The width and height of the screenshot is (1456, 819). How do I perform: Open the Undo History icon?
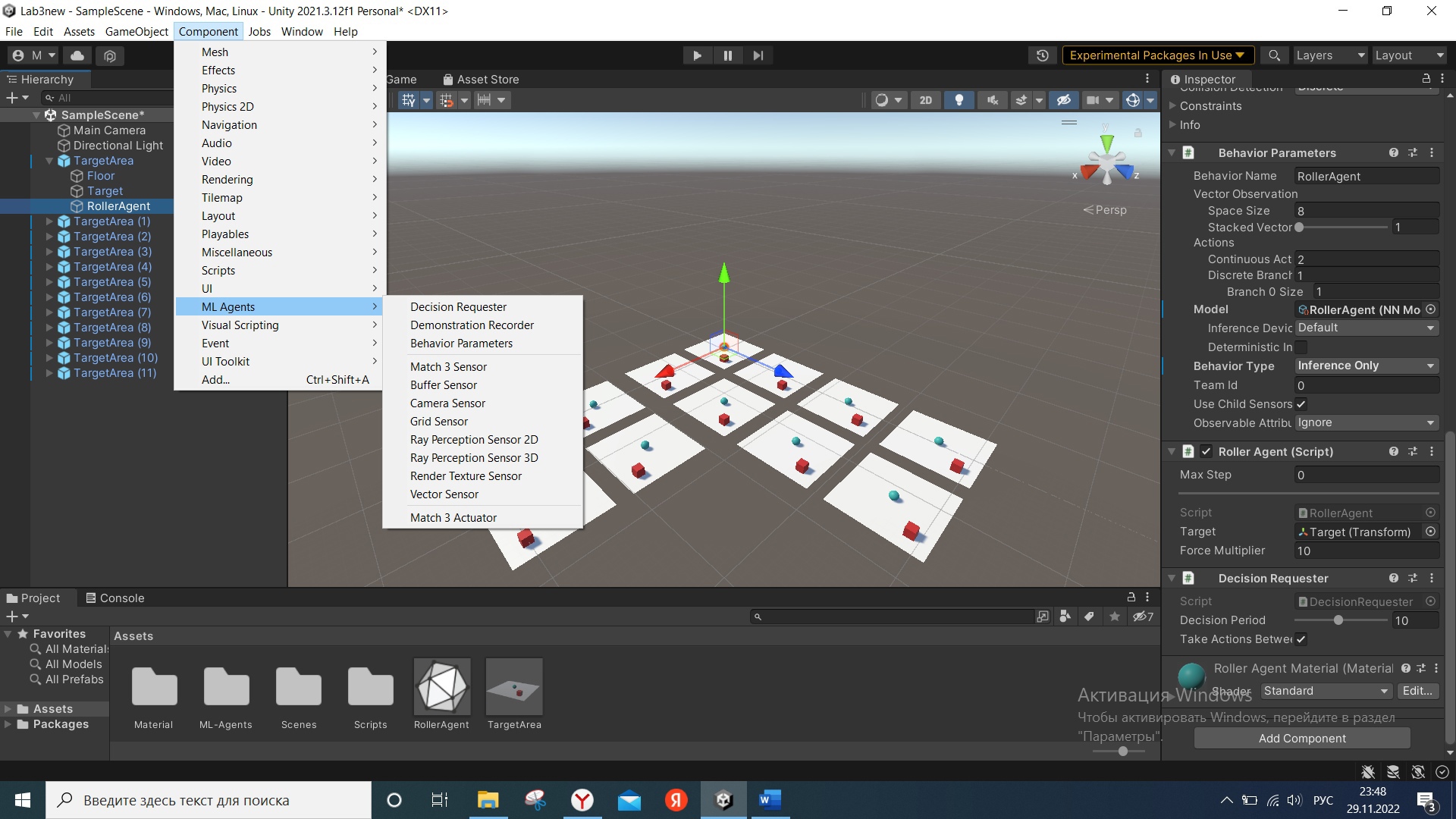tap(1043, 55)
